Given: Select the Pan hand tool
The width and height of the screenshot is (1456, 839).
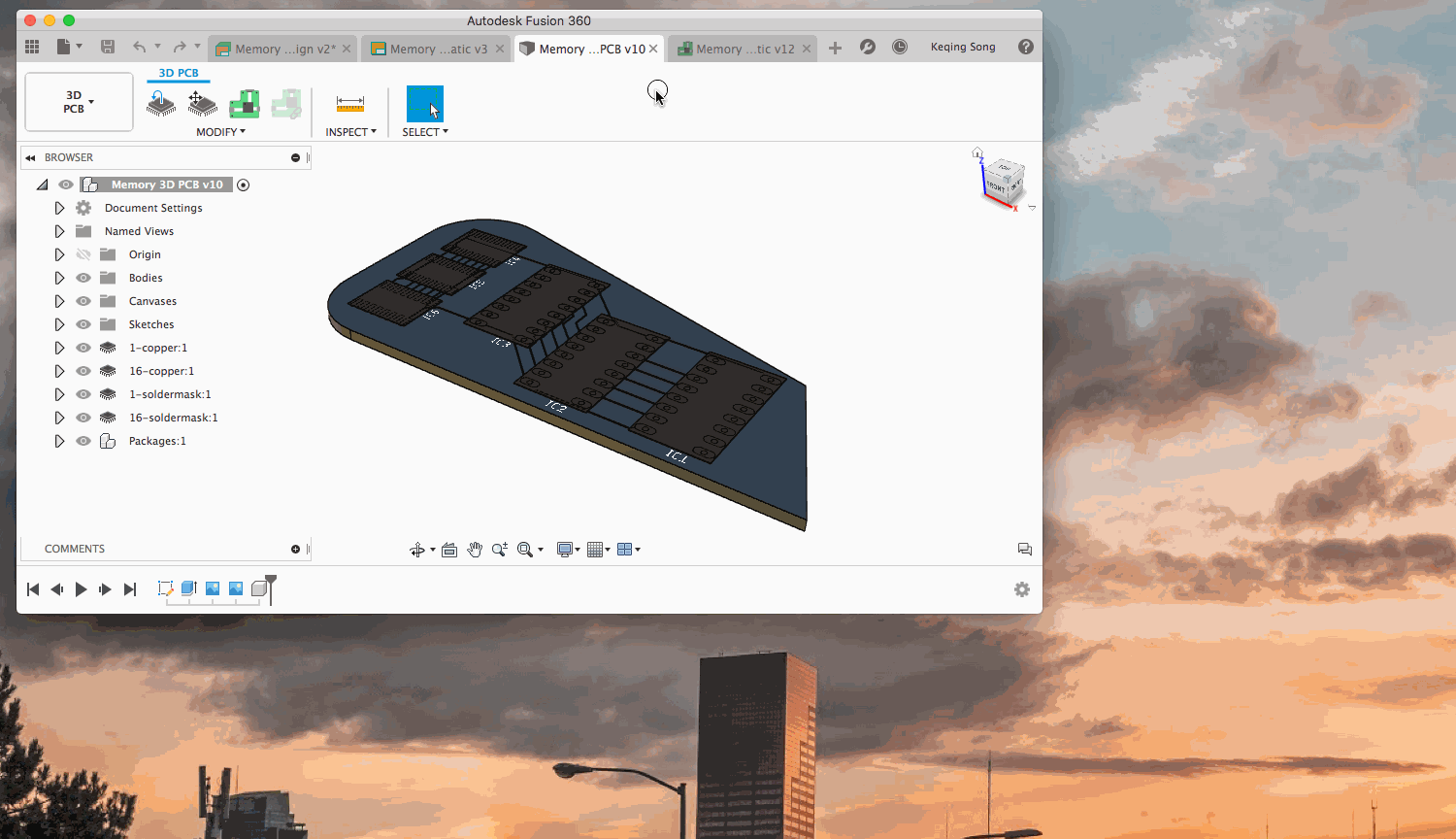Looking at the screenshot, I should click(475, 550).
